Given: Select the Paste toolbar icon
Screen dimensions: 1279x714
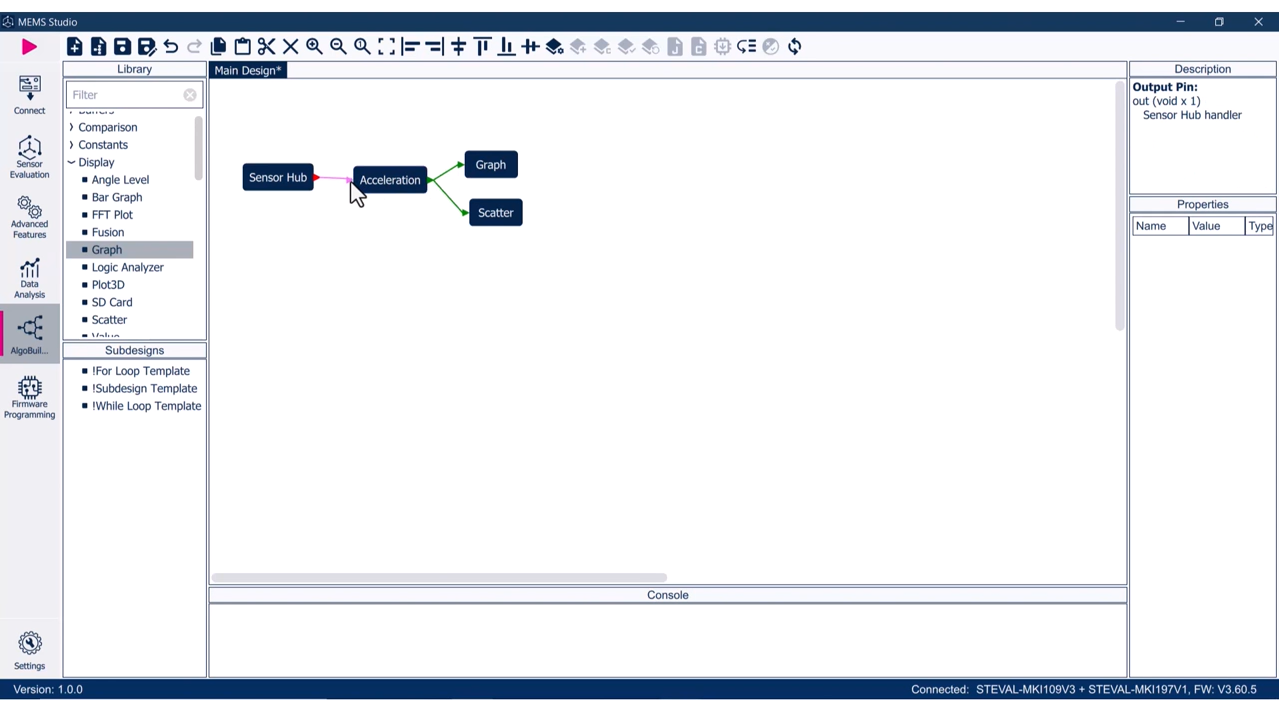Looking at the screenshot, I should tap(242, 46).
